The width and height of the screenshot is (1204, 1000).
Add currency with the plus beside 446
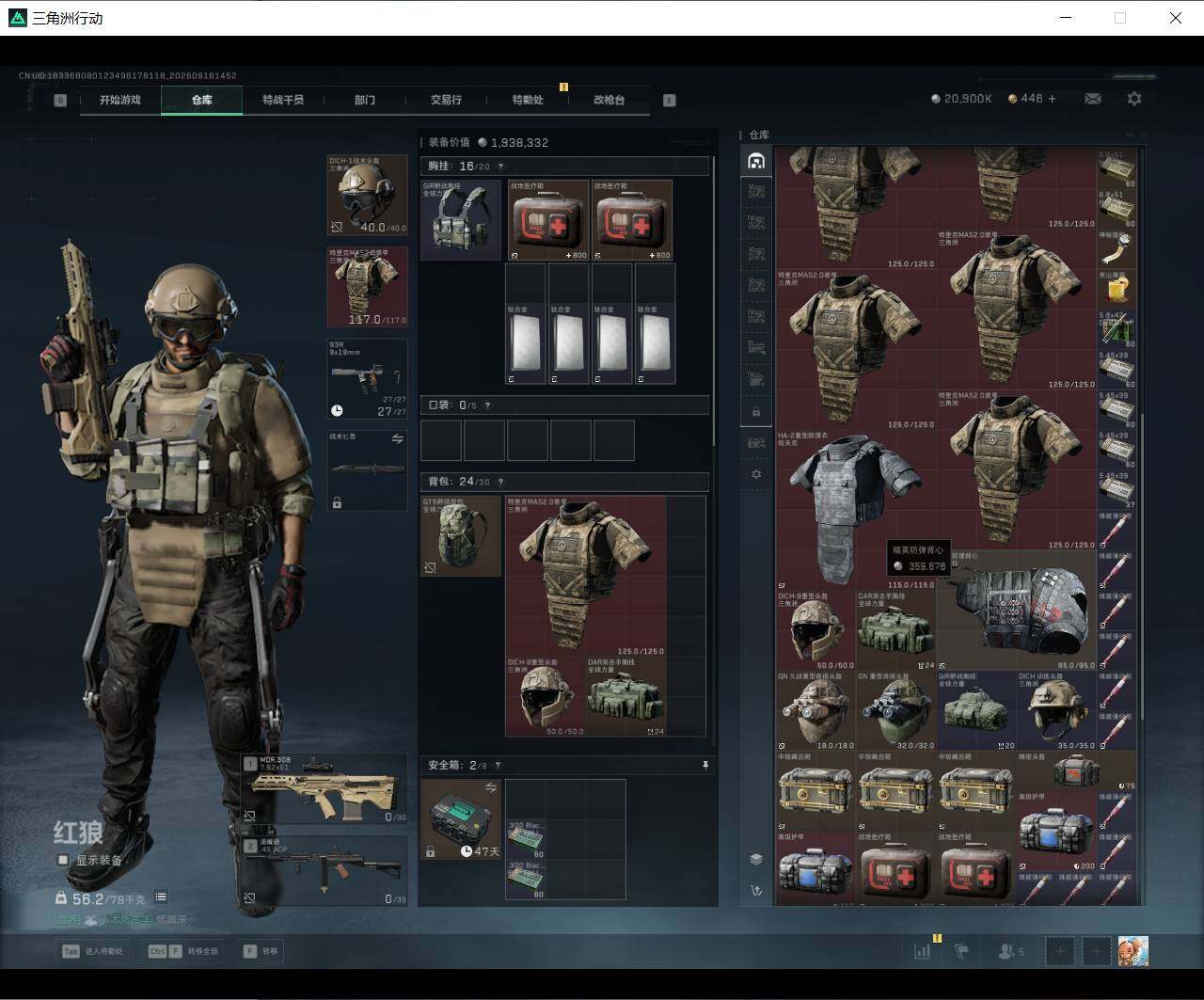coord(1052,98)
